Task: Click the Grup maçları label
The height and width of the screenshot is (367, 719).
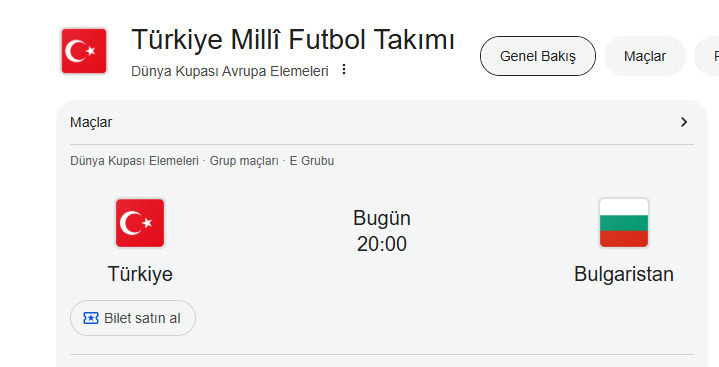Action: (x=244, y=161)
